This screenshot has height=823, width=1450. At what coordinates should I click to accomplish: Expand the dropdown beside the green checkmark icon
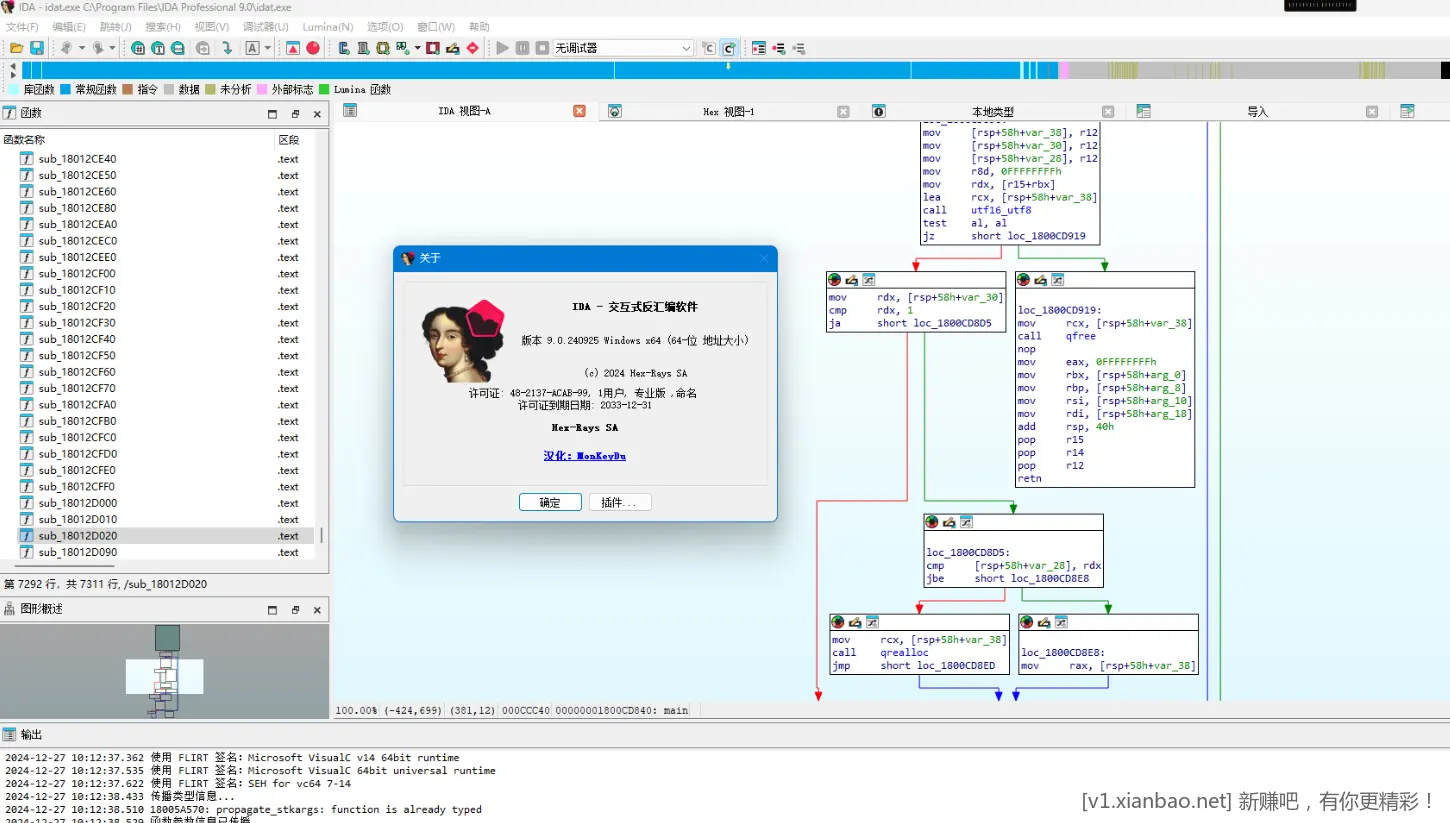[x=417, y=48]
